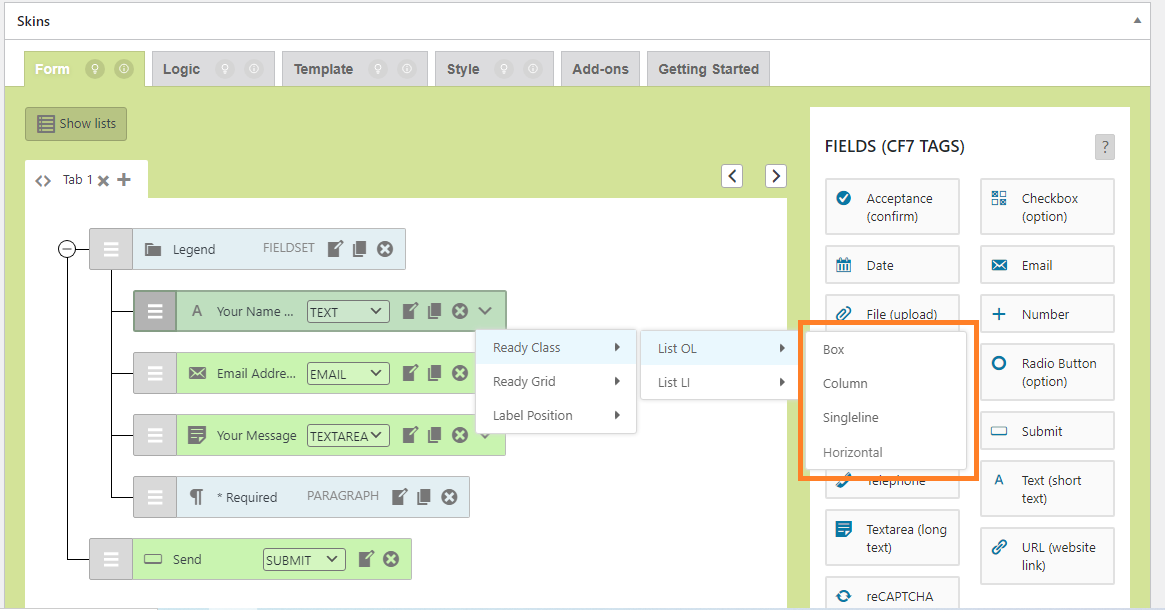Add a new tab with plus icon
This screenshot has width=1165, height=610.
[124, 180]
